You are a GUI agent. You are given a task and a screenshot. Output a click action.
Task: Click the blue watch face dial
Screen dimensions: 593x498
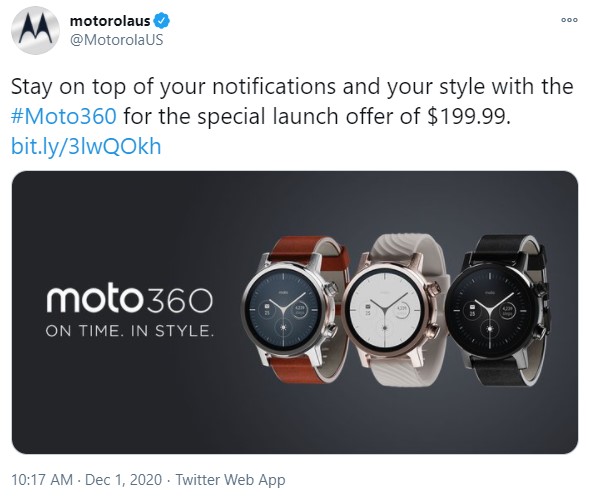[x=284, y=309]
